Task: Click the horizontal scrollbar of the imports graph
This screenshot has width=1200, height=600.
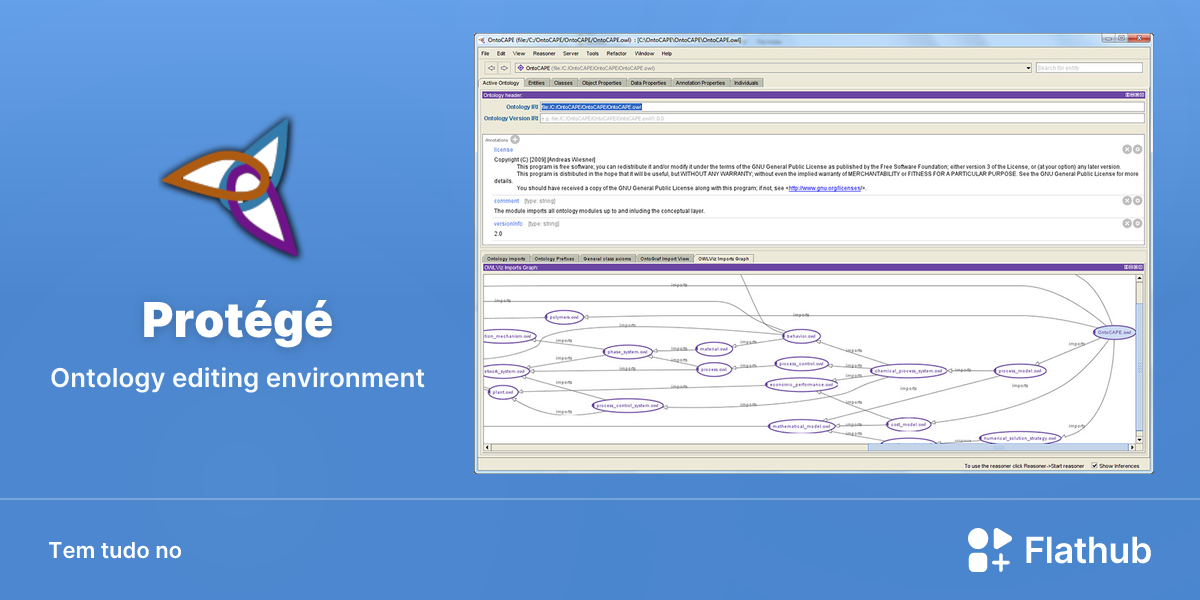Action: (810, 447)
